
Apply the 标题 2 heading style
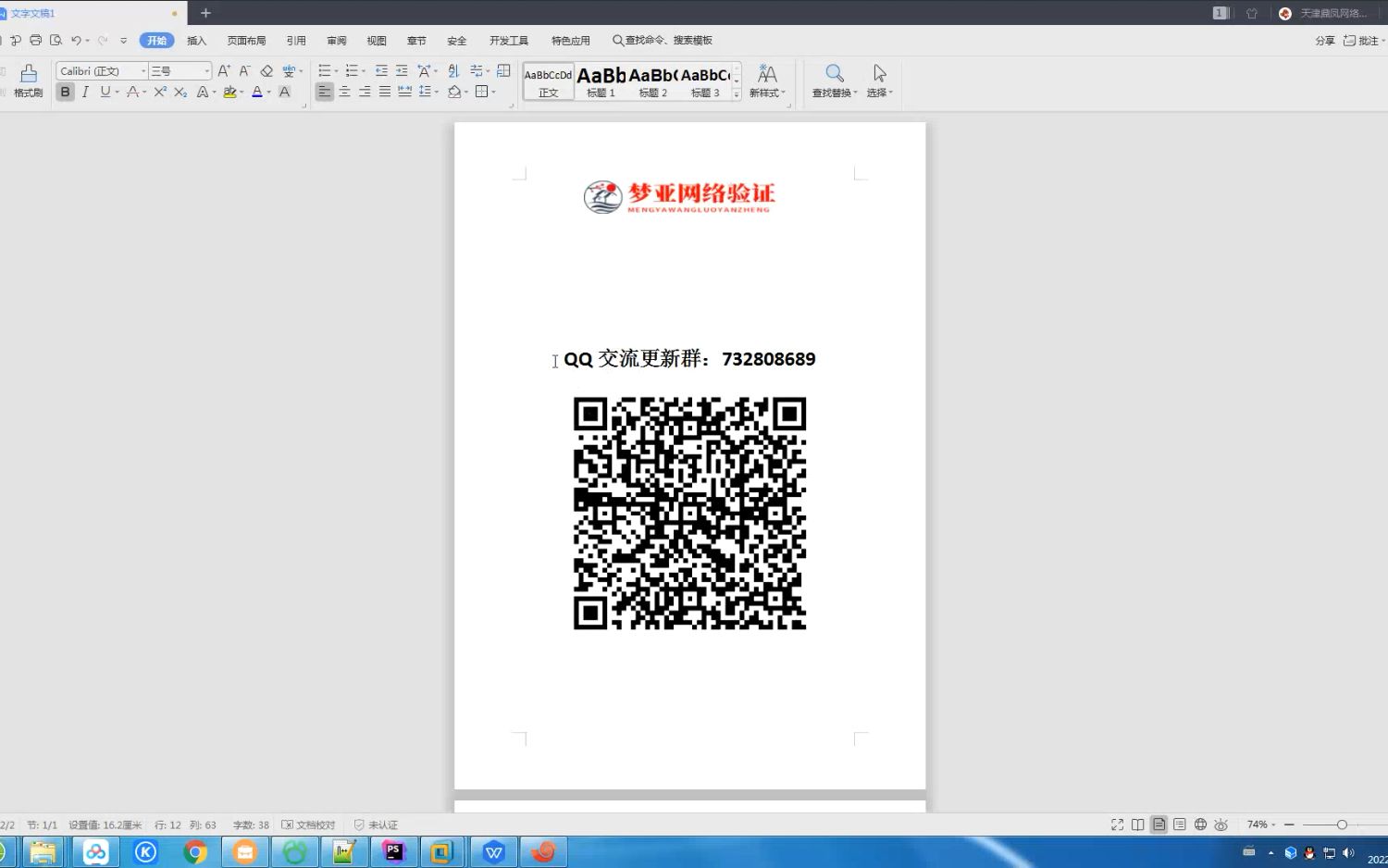[x=652, y=81]
